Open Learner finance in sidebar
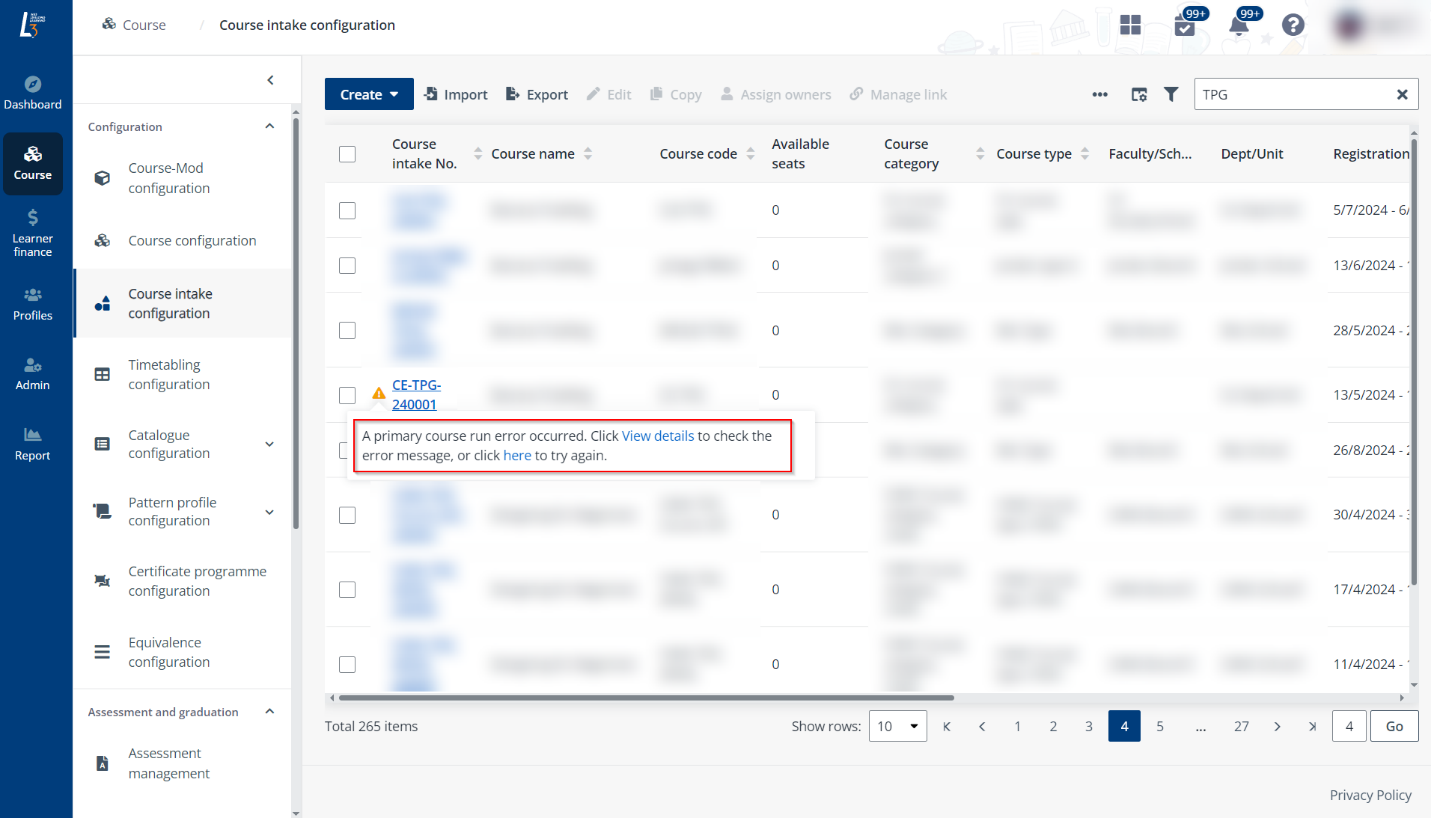Screen dimensions: 1431x818 [x=33, y=232]
